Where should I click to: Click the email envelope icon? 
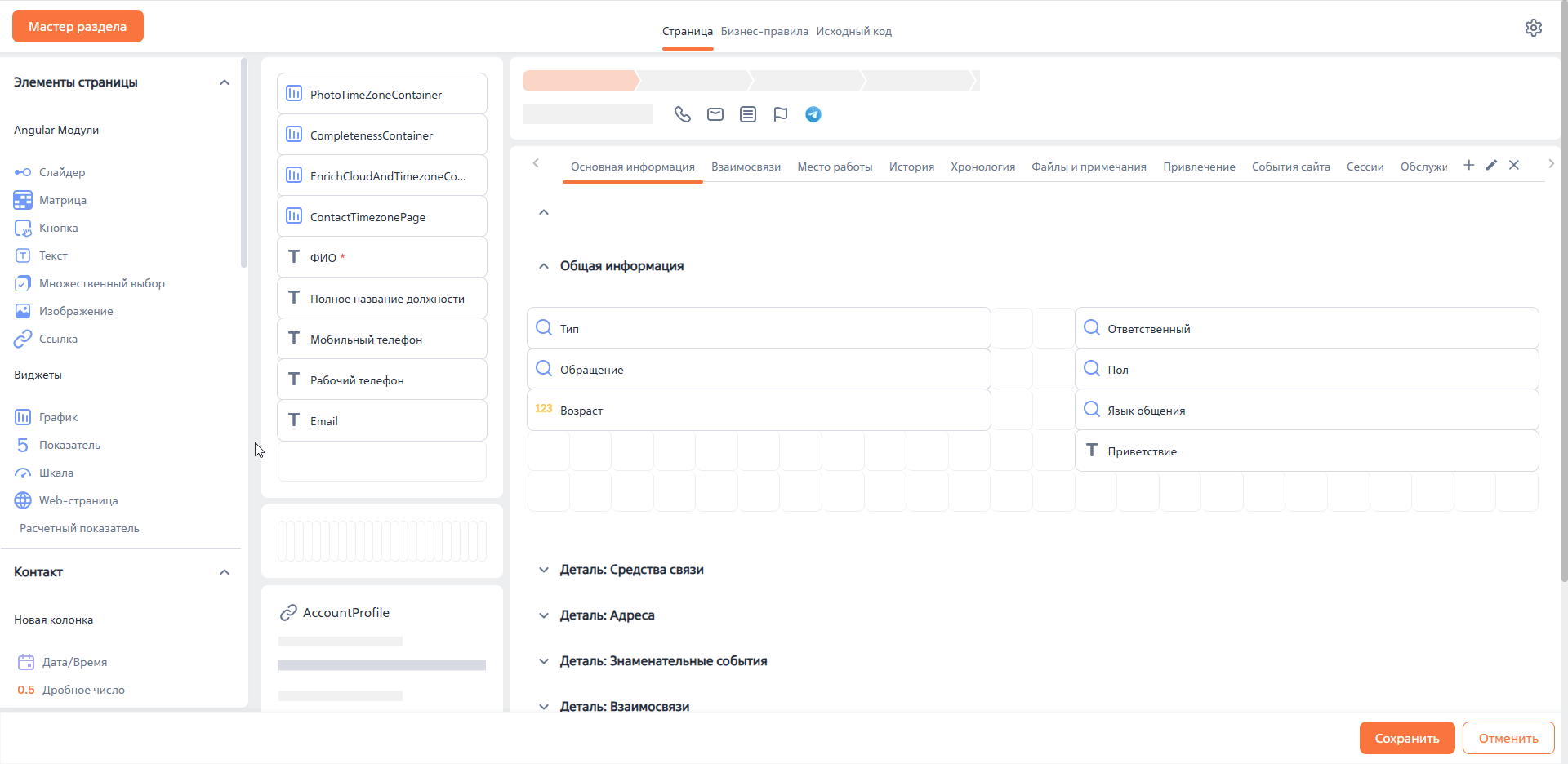coord(715,114)
